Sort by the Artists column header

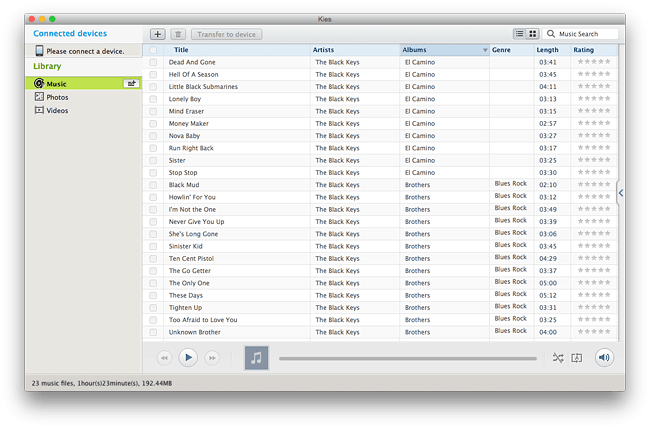(355, 50)
